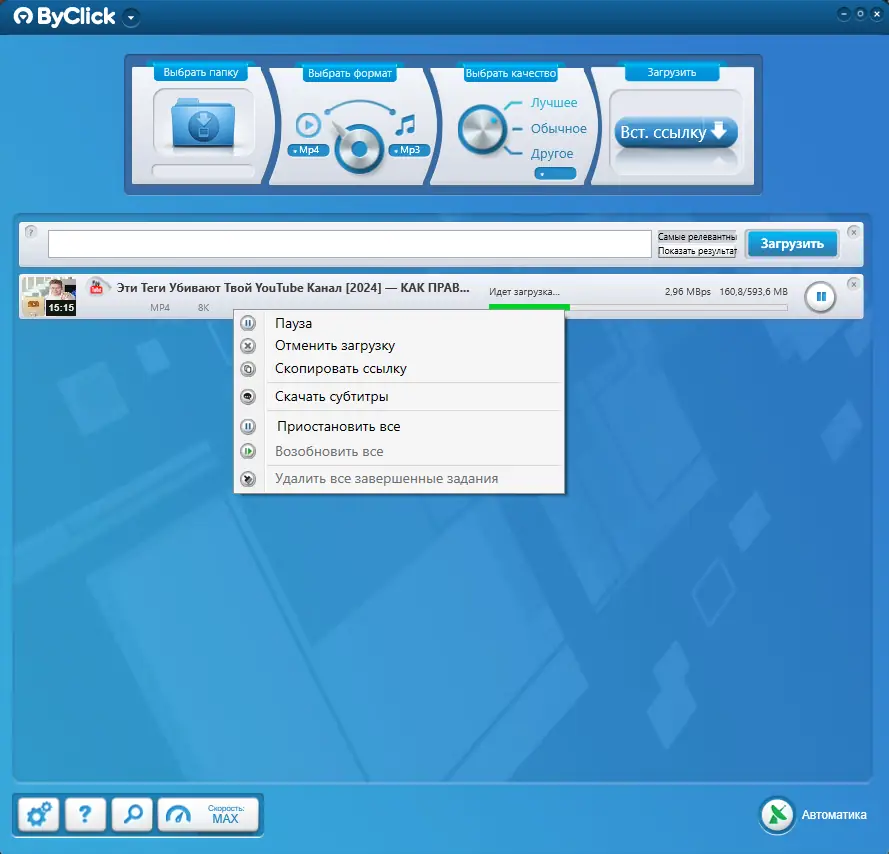Click the cancel X icon in the menu
The image size is (889, 854).
(x=248, y=346)
